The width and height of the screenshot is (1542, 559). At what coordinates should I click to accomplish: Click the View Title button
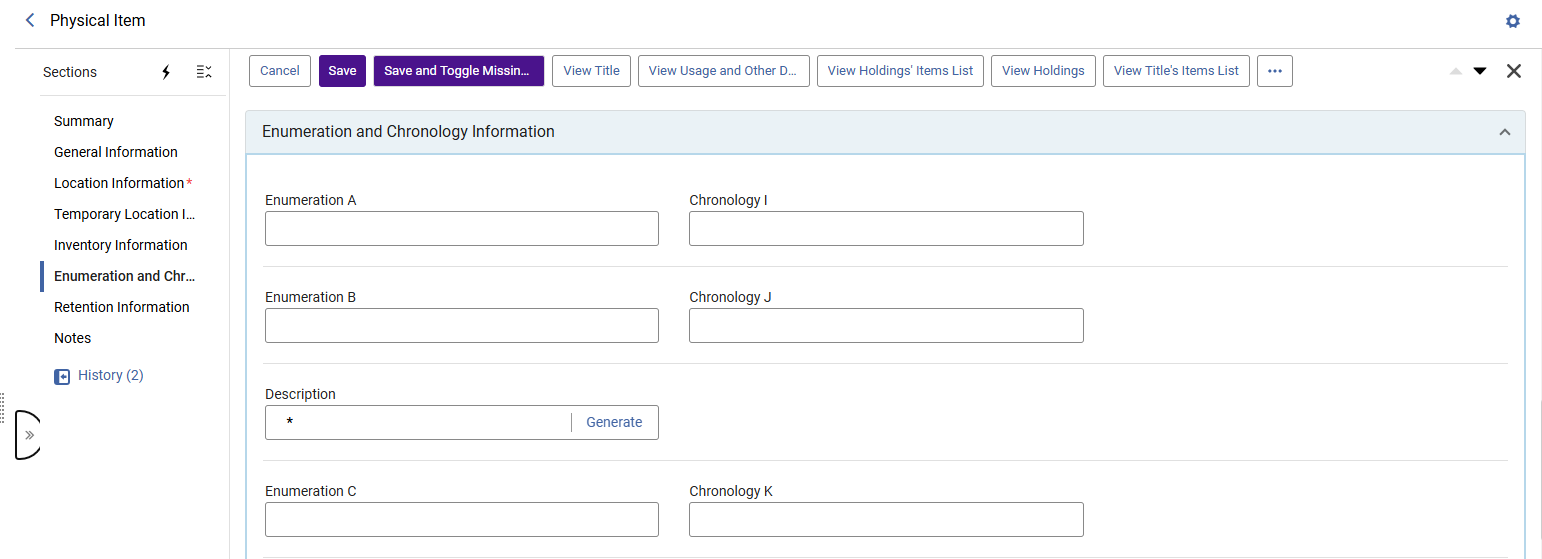pyautogui.click(x=592, y=71)
